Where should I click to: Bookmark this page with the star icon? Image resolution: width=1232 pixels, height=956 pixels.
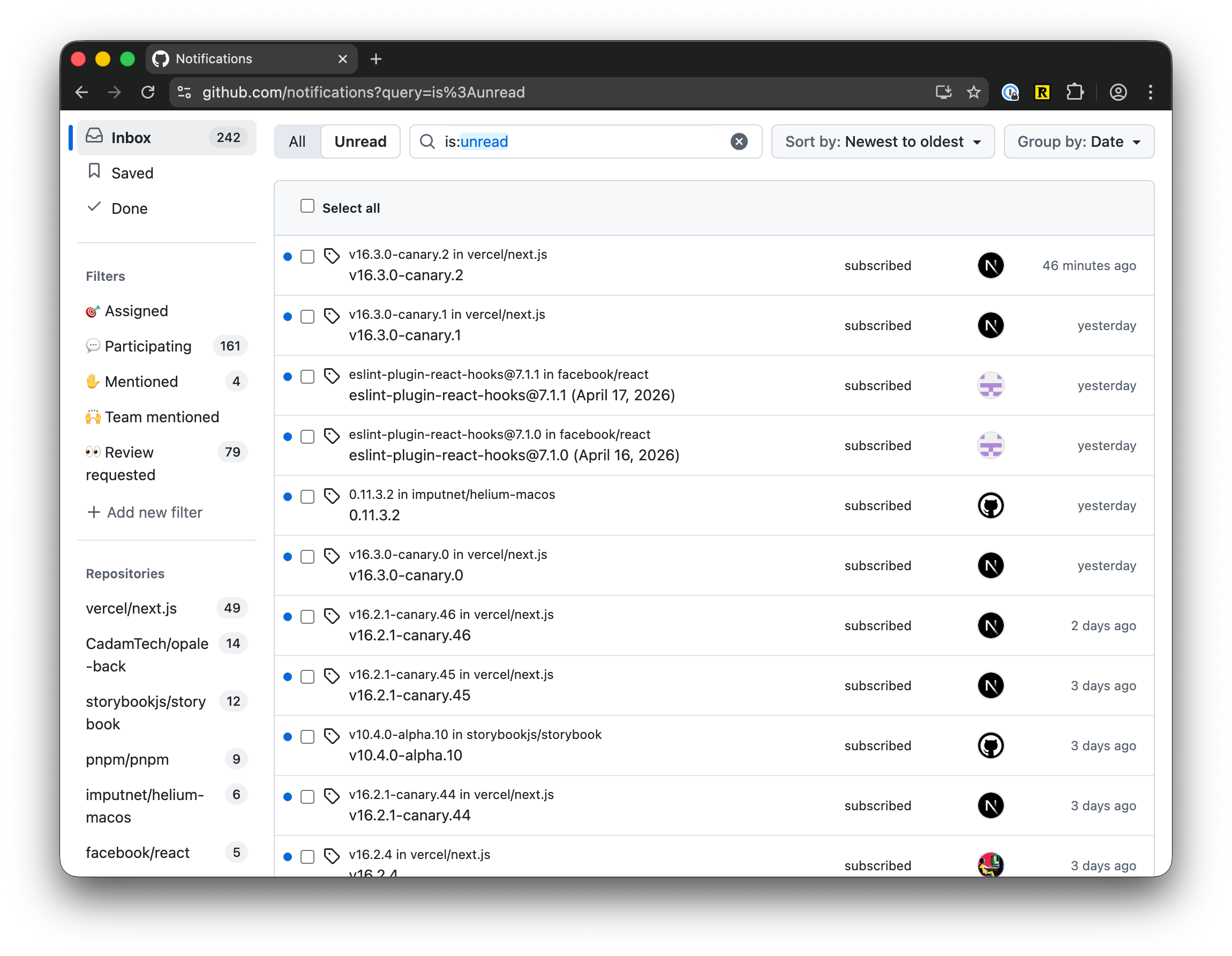pos(974,92)
